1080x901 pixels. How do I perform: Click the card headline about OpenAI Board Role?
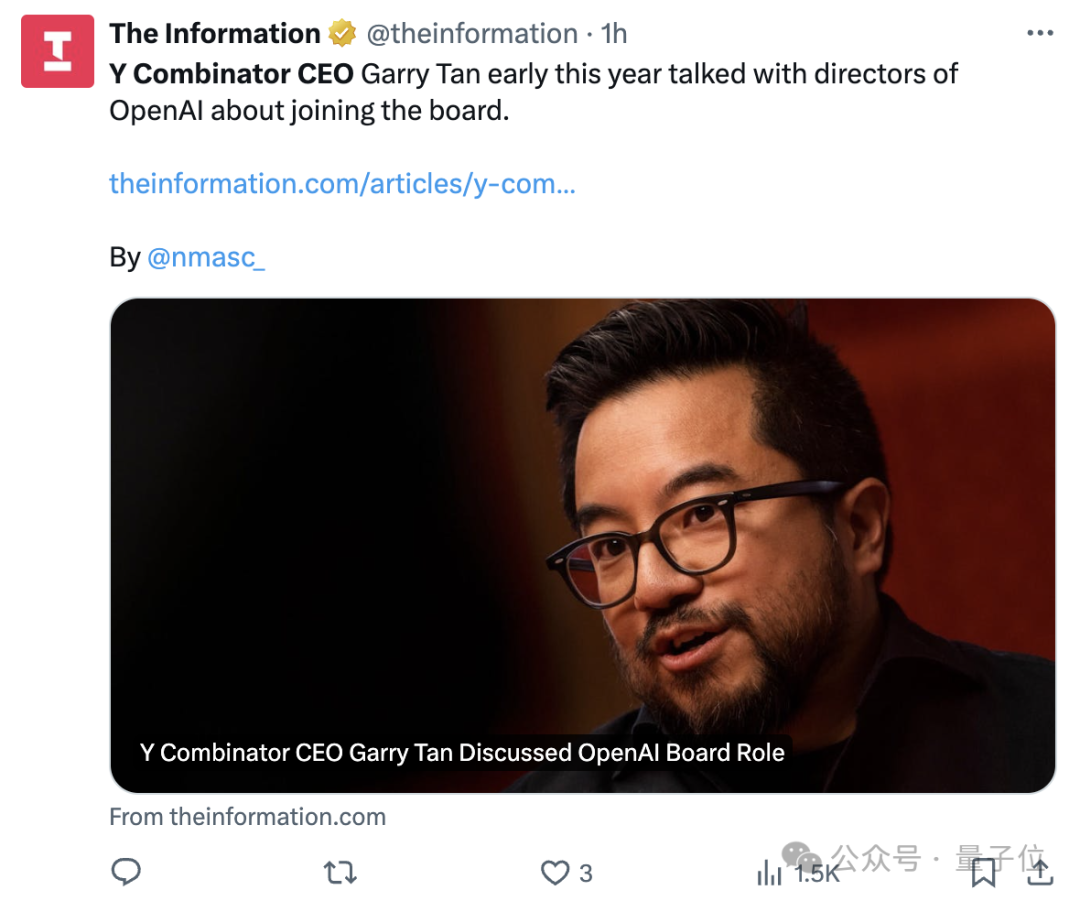(462, 753)
